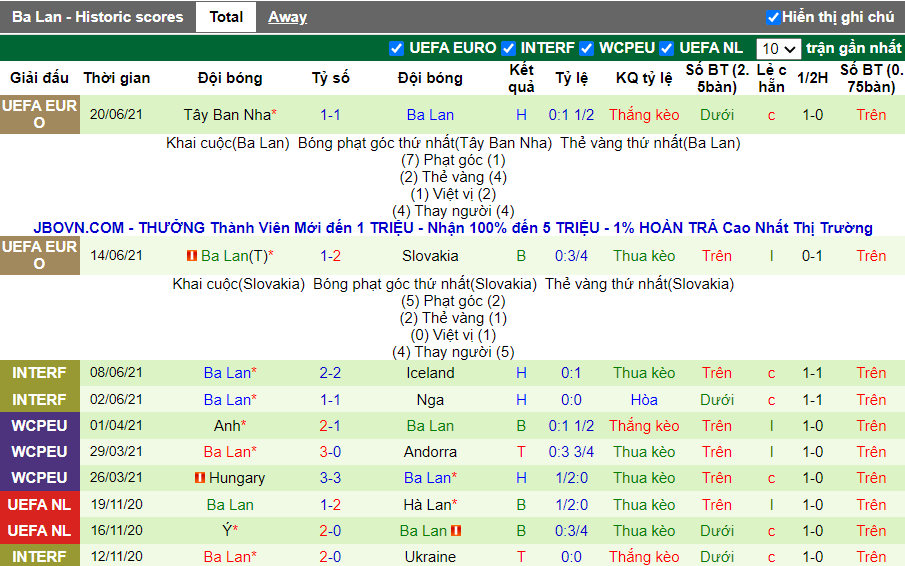Image resolution: width=905 pixels, height=566 pixels.
Task: Click the Iceland team name
Action: (430, 373)
